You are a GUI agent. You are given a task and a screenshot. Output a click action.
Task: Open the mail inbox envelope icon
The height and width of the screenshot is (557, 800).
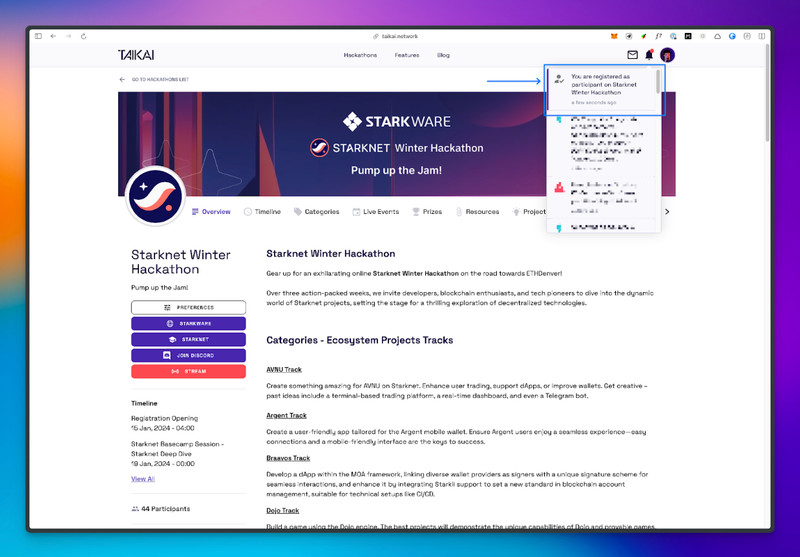point(632,55)
